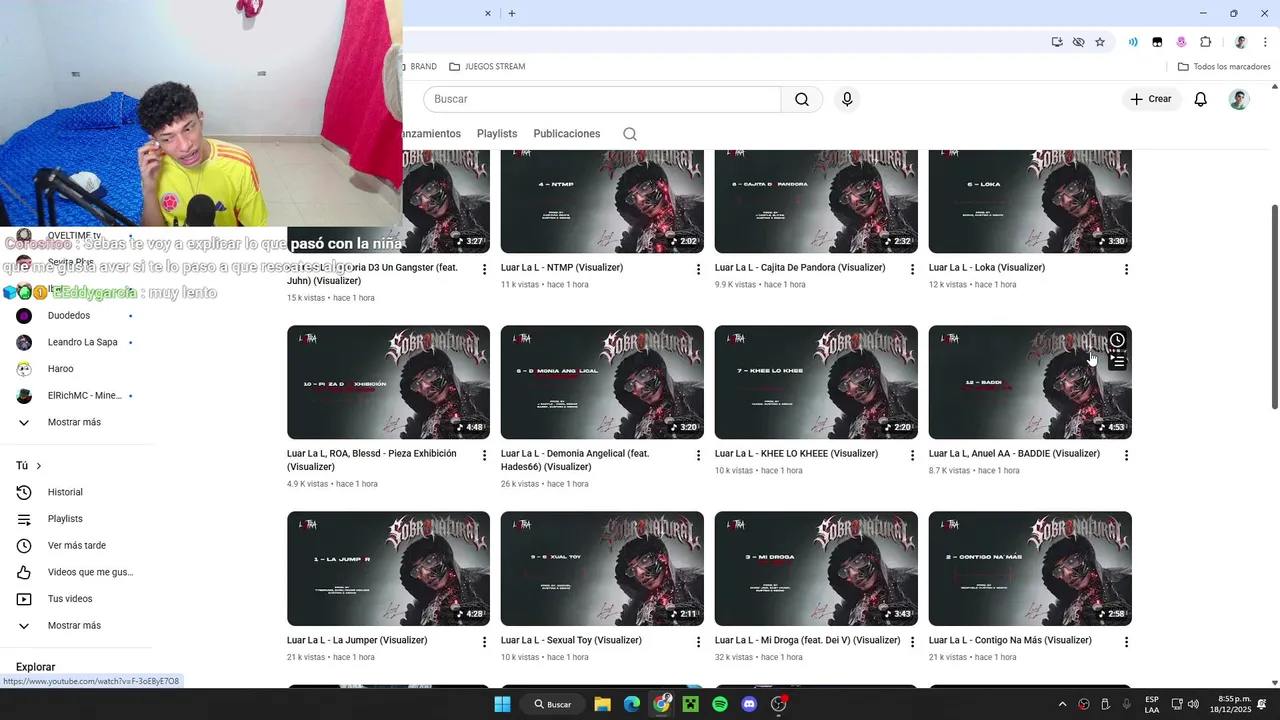Open options menu for NTMP (Visualizer)
Image resolution: width=1280 pixels, height=720 pixels.
698,269
